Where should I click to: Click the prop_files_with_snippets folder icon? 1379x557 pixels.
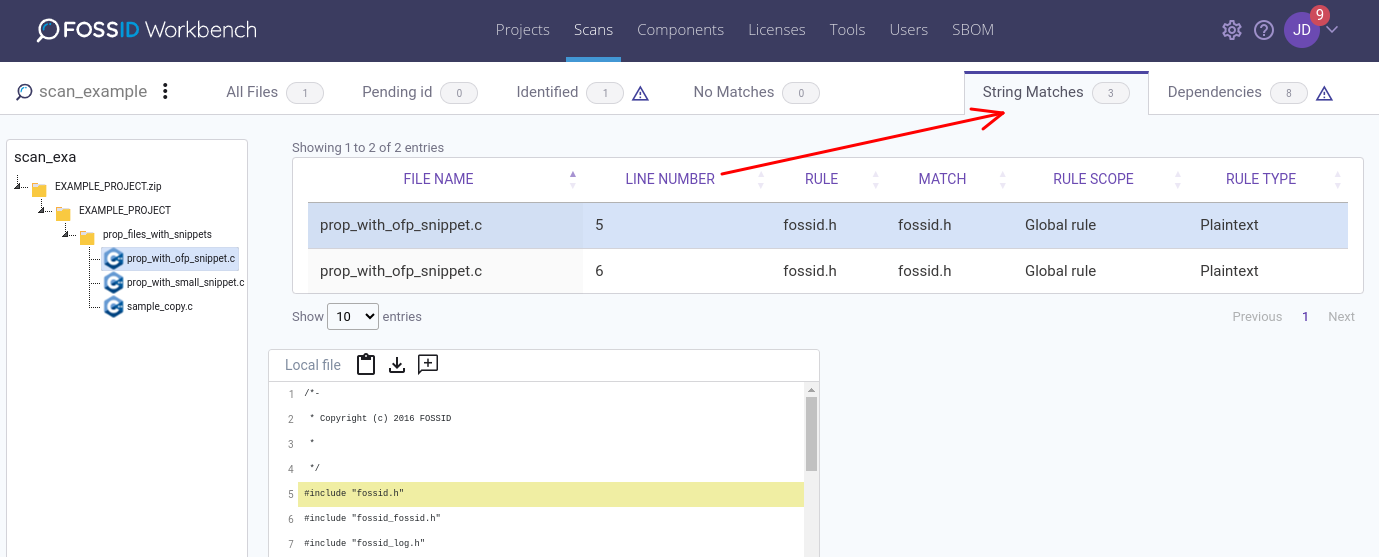[x=87, y=236]
